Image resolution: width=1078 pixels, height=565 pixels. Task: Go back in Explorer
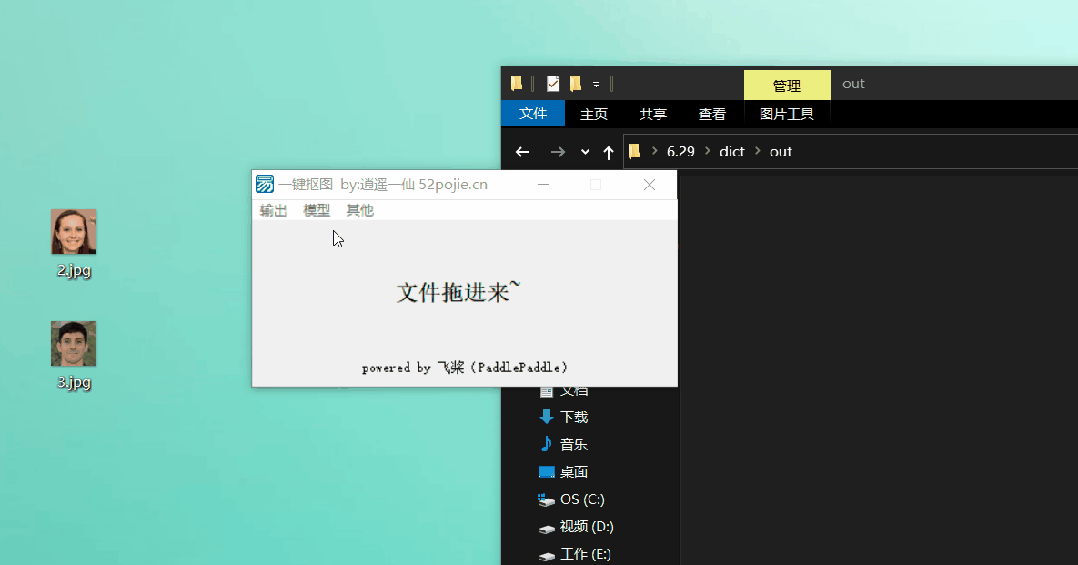click(522, 152)
